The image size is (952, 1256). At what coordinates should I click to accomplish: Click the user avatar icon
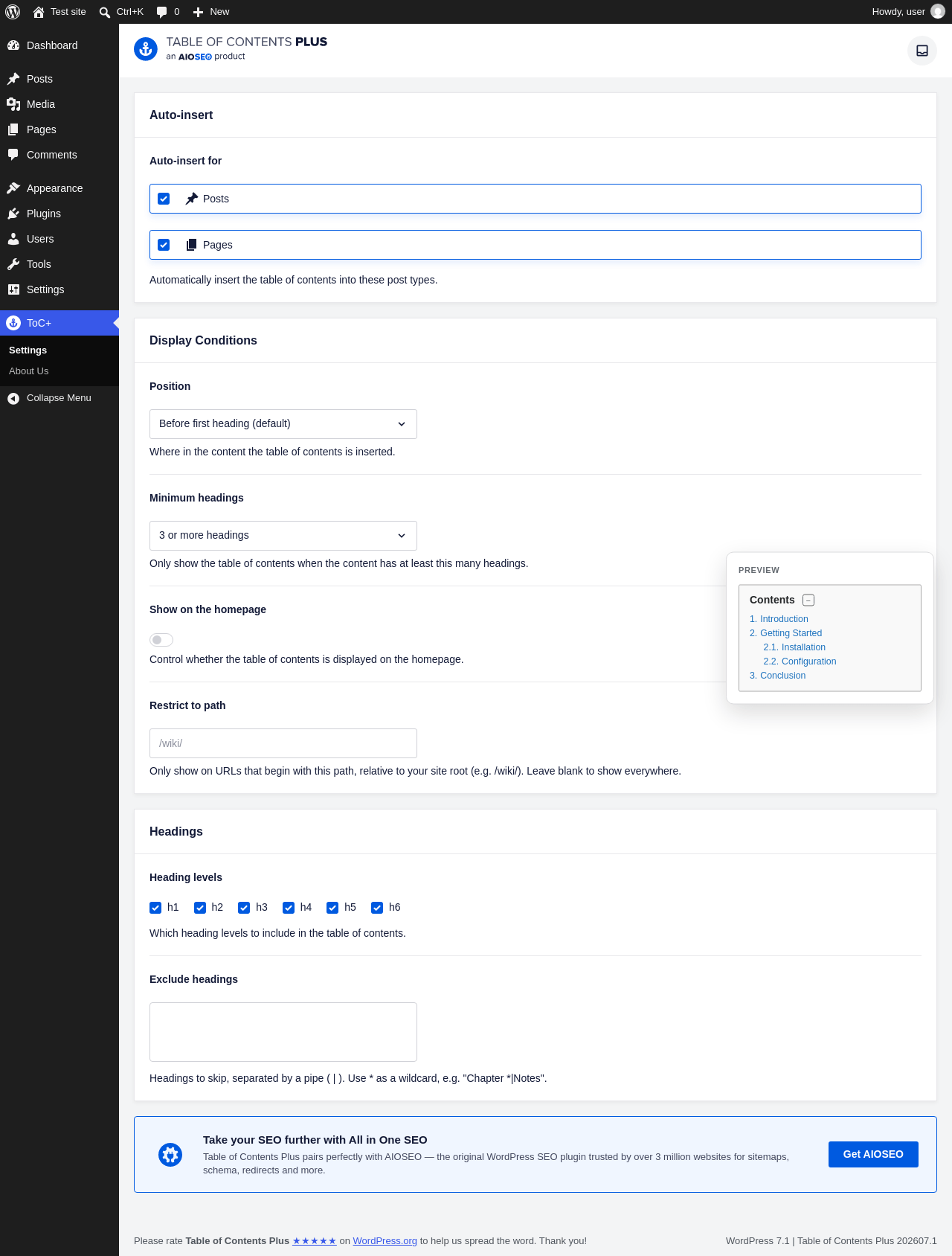[x=938, y=12]
